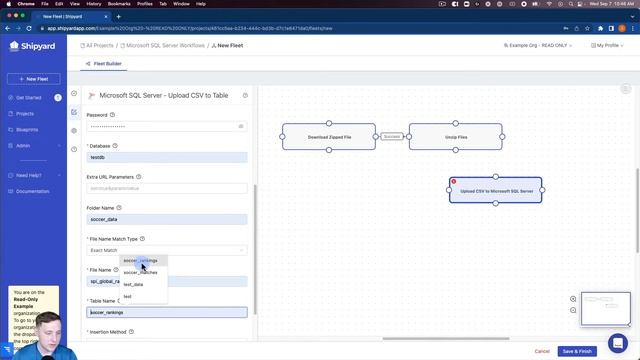Select soccer_matches from suggestion list
Viewport: 640px width, 360px height.
click(143, 272)
